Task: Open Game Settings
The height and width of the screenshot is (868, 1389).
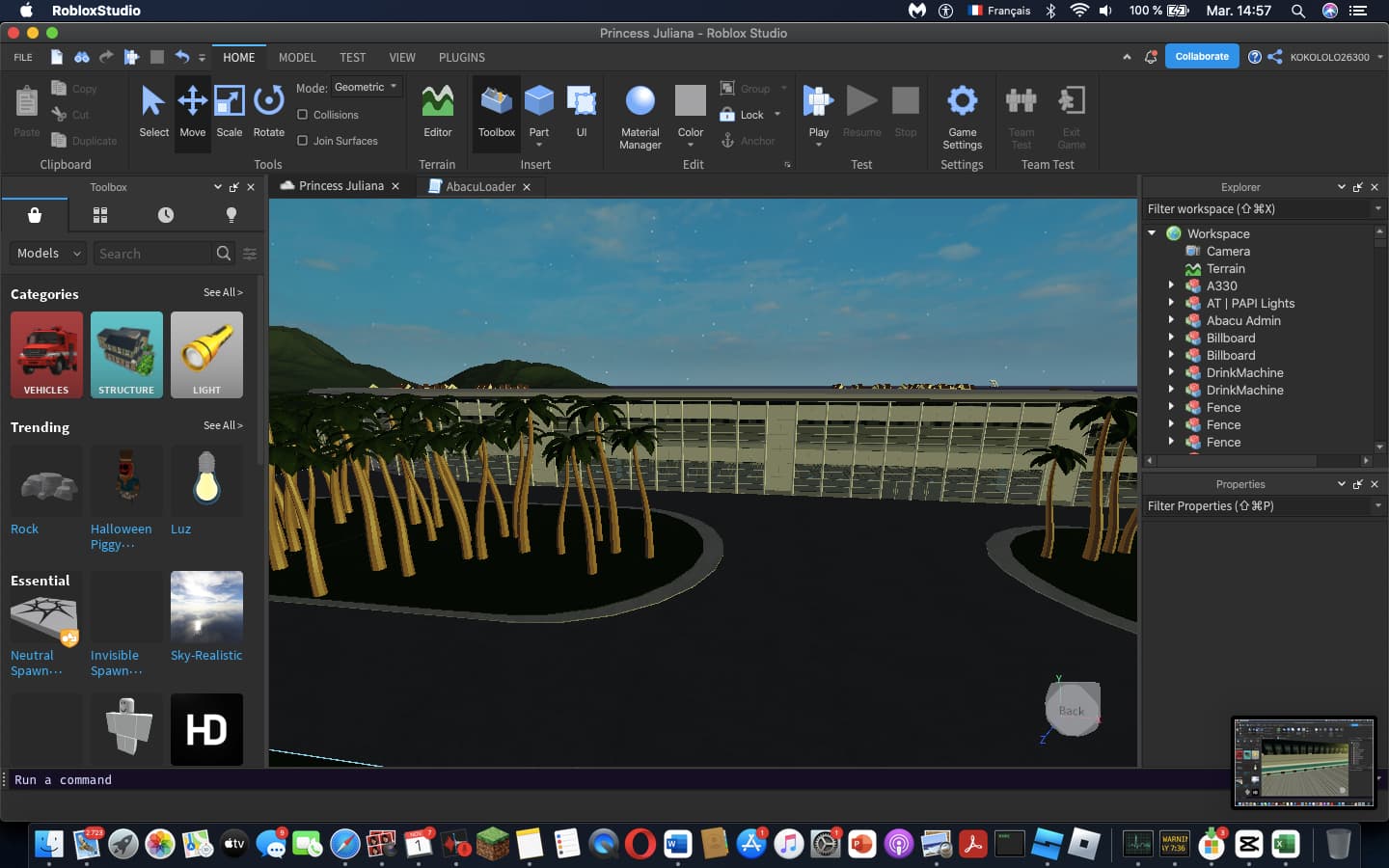Action: pos(962,116)
